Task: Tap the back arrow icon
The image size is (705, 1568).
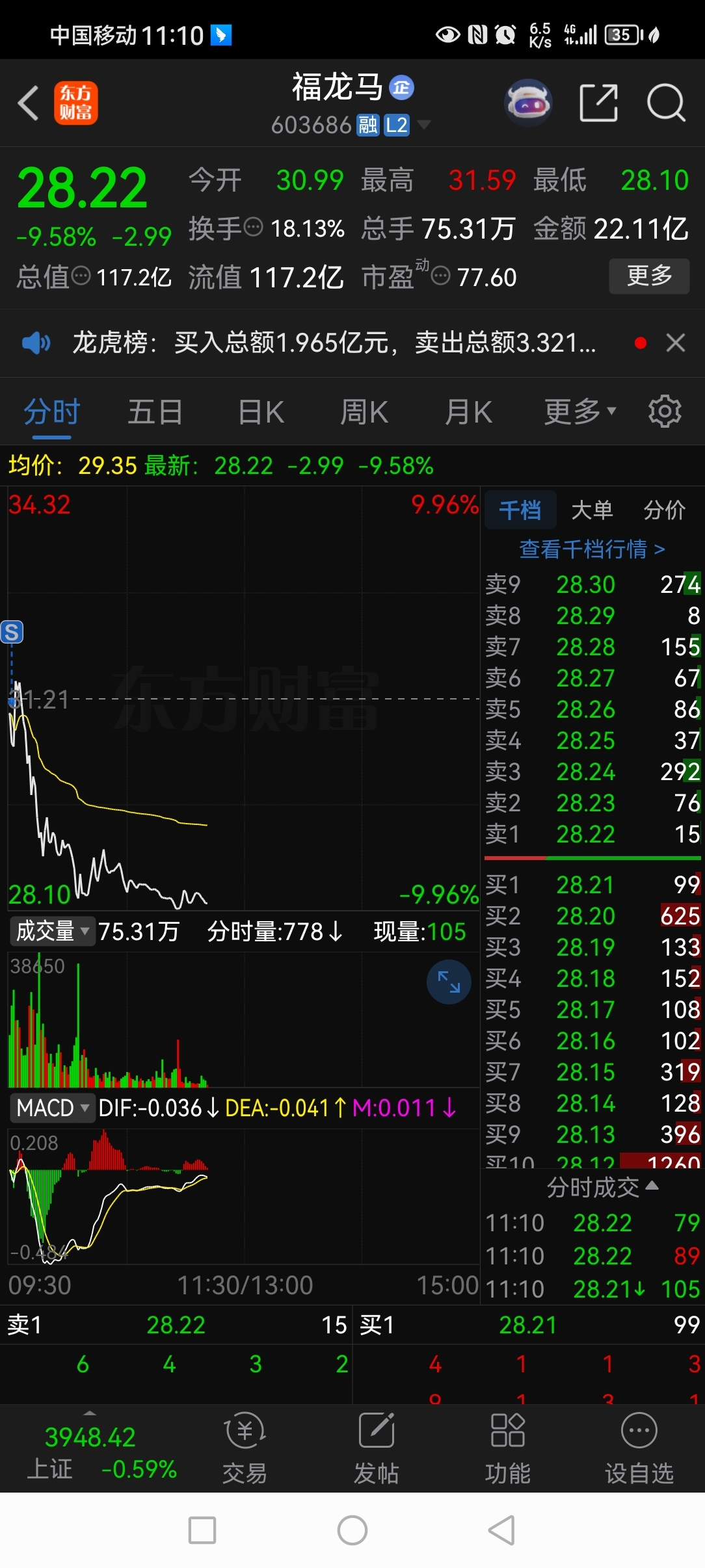Action: point(29,103)
